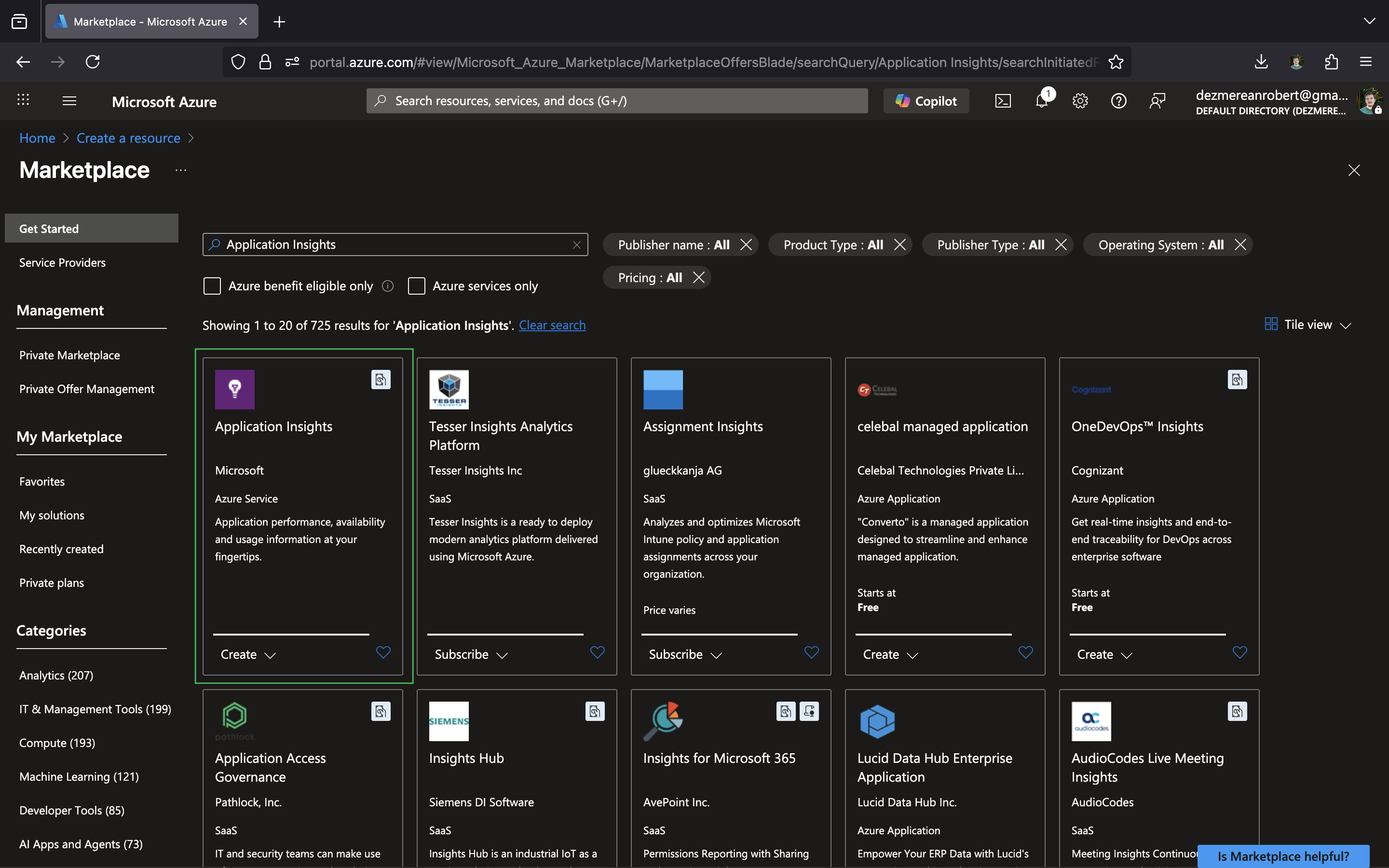Check the Azure services only filter

tap(417, 285)
